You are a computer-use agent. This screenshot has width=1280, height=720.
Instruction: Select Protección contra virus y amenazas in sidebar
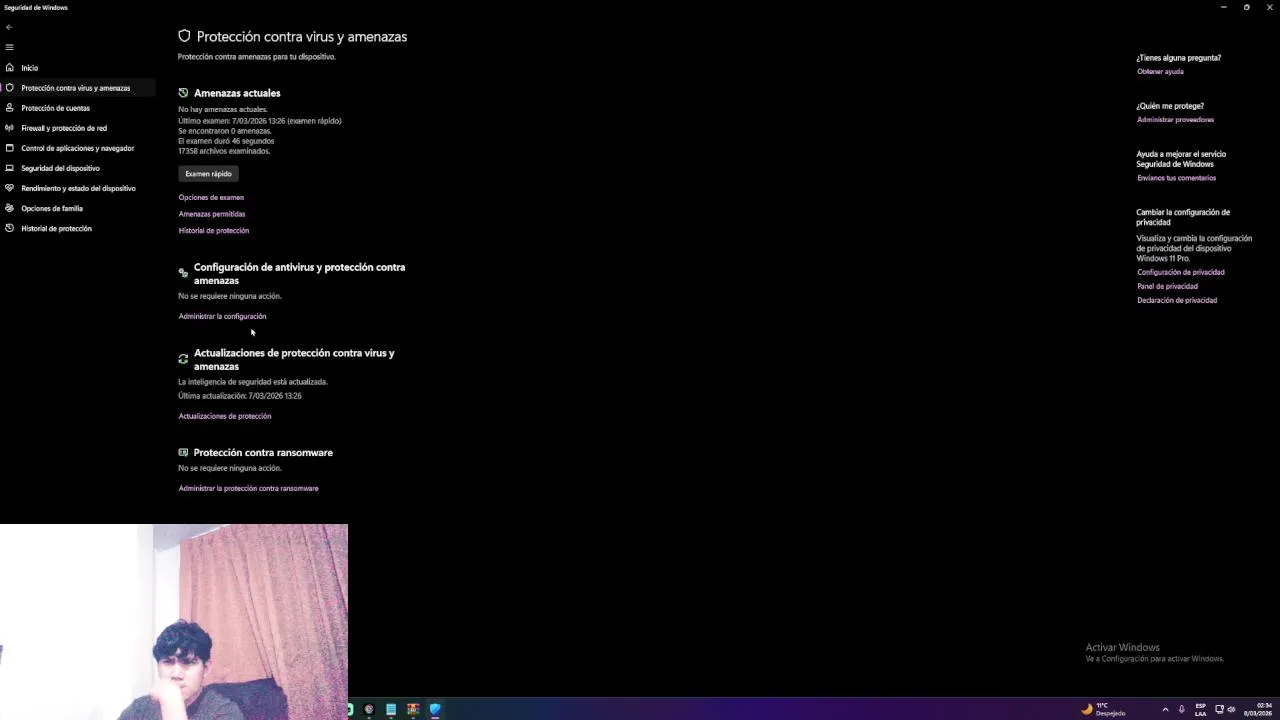76,88
